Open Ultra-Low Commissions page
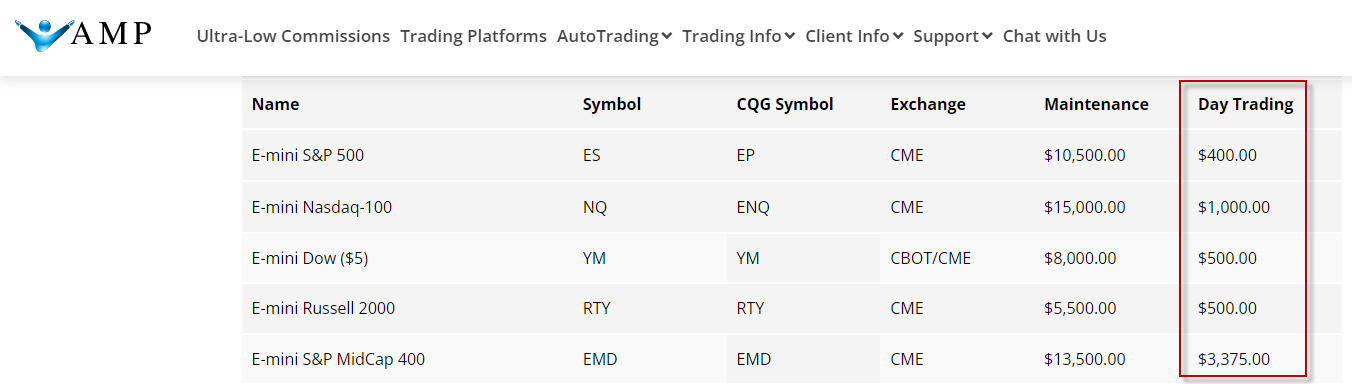The image size is (1352, 384). 293,36
